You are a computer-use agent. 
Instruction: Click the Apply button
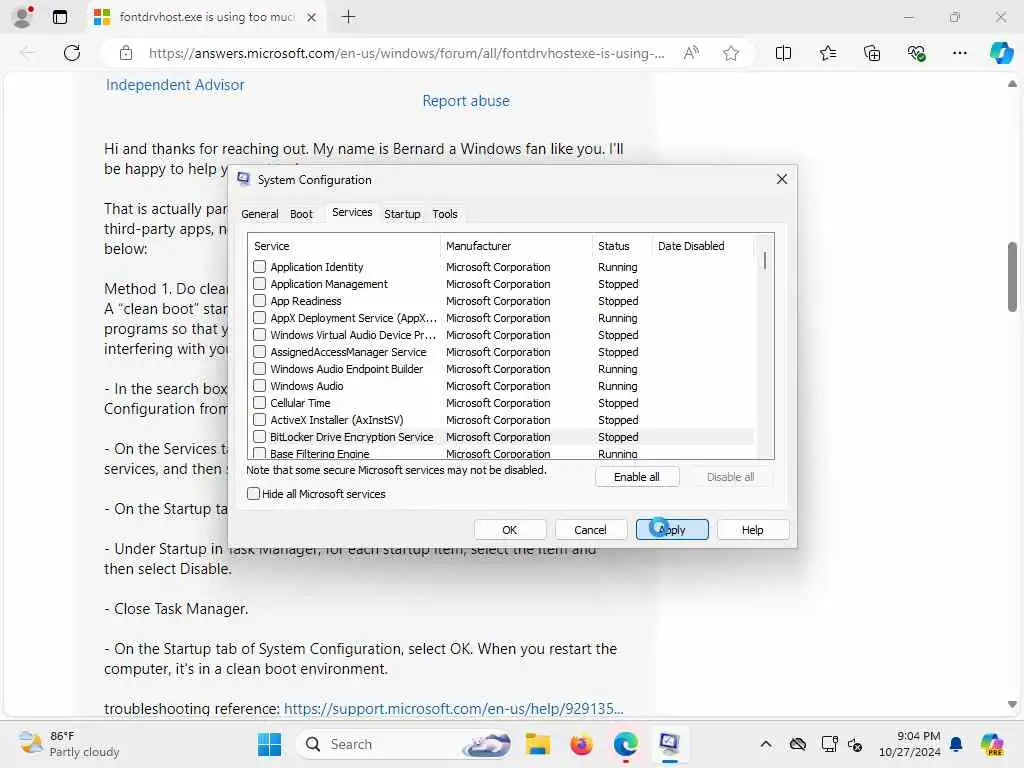(672, 530)
